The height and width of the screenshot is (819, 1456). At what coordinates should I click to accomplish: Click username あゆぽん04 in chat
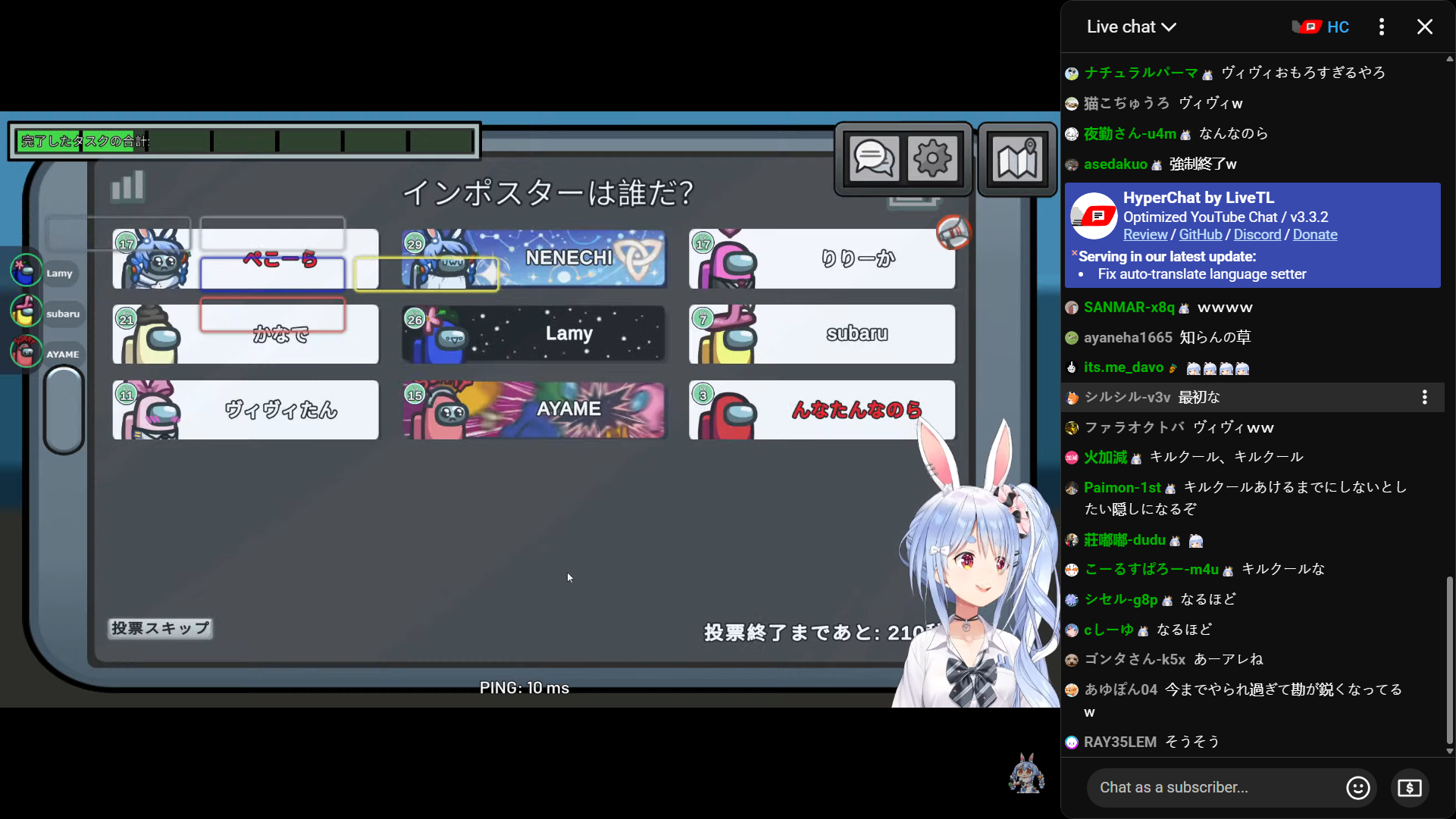[1121, 690]
